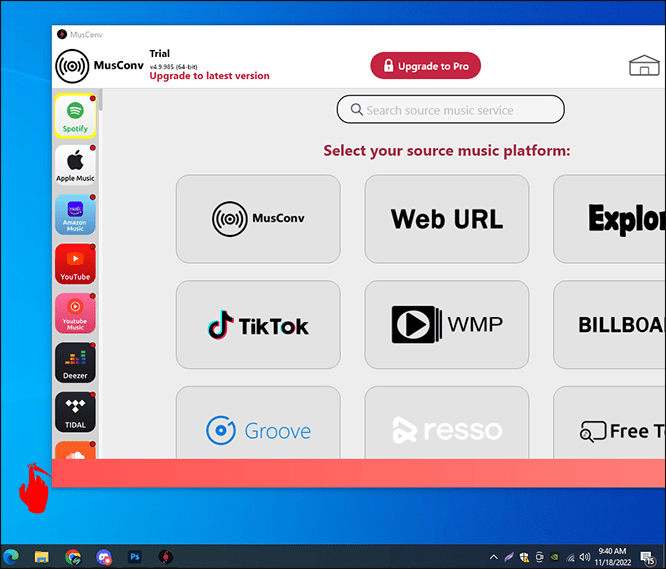
Task: Open network Wi-Fi tray icon
Action: pos(570,557)
